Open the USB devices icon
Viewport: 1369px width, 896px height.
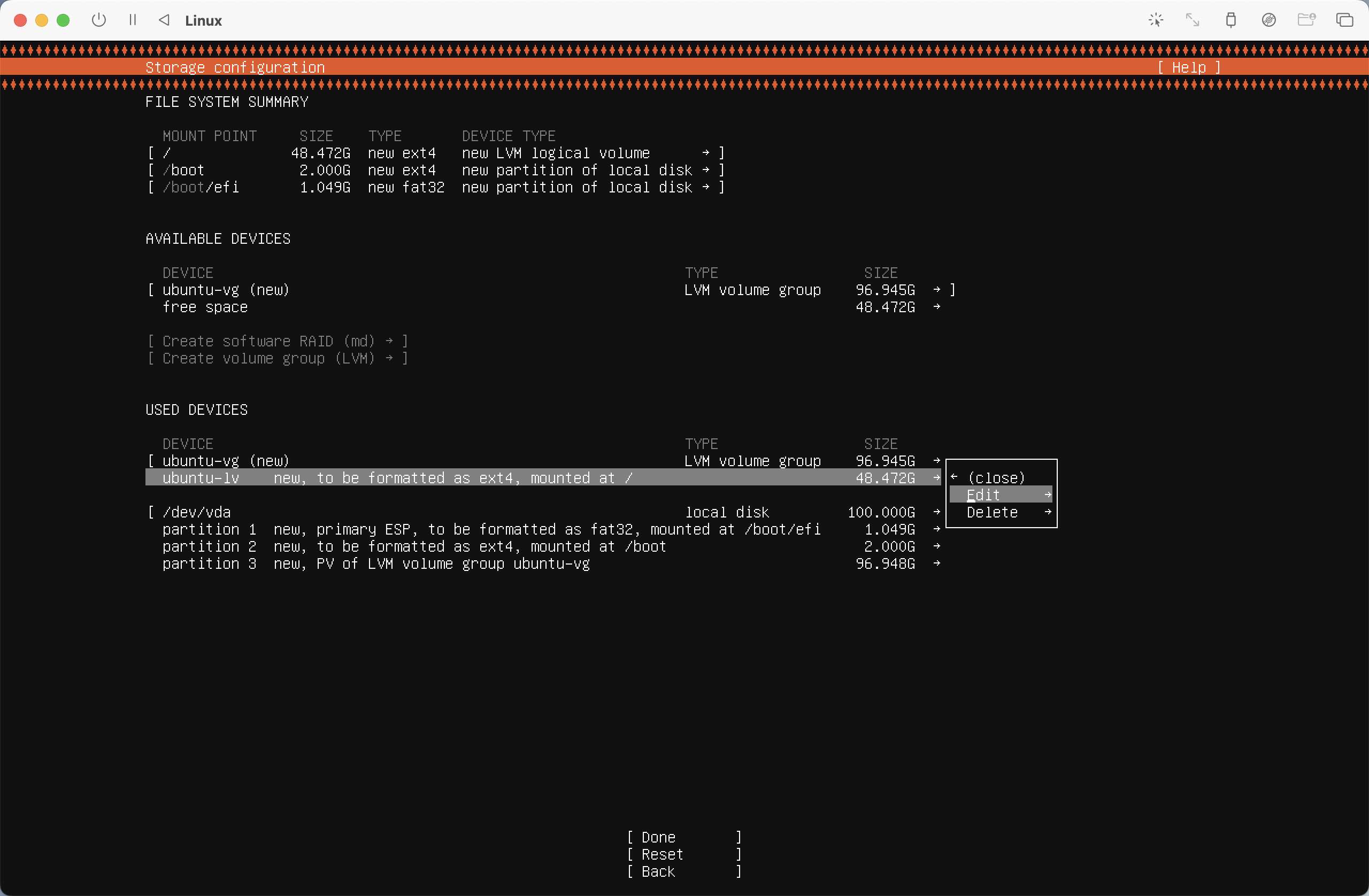coord(1230,20)
